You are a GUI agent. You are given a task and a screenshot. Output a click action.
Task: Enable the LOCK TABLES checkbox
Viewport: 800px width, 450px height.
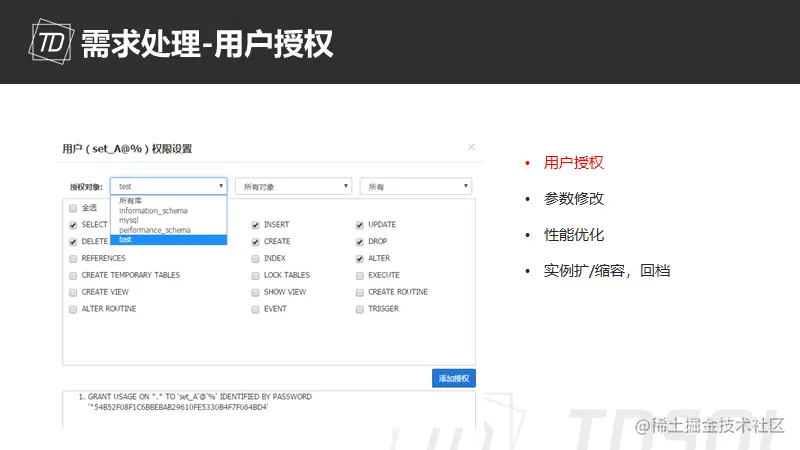255,276
